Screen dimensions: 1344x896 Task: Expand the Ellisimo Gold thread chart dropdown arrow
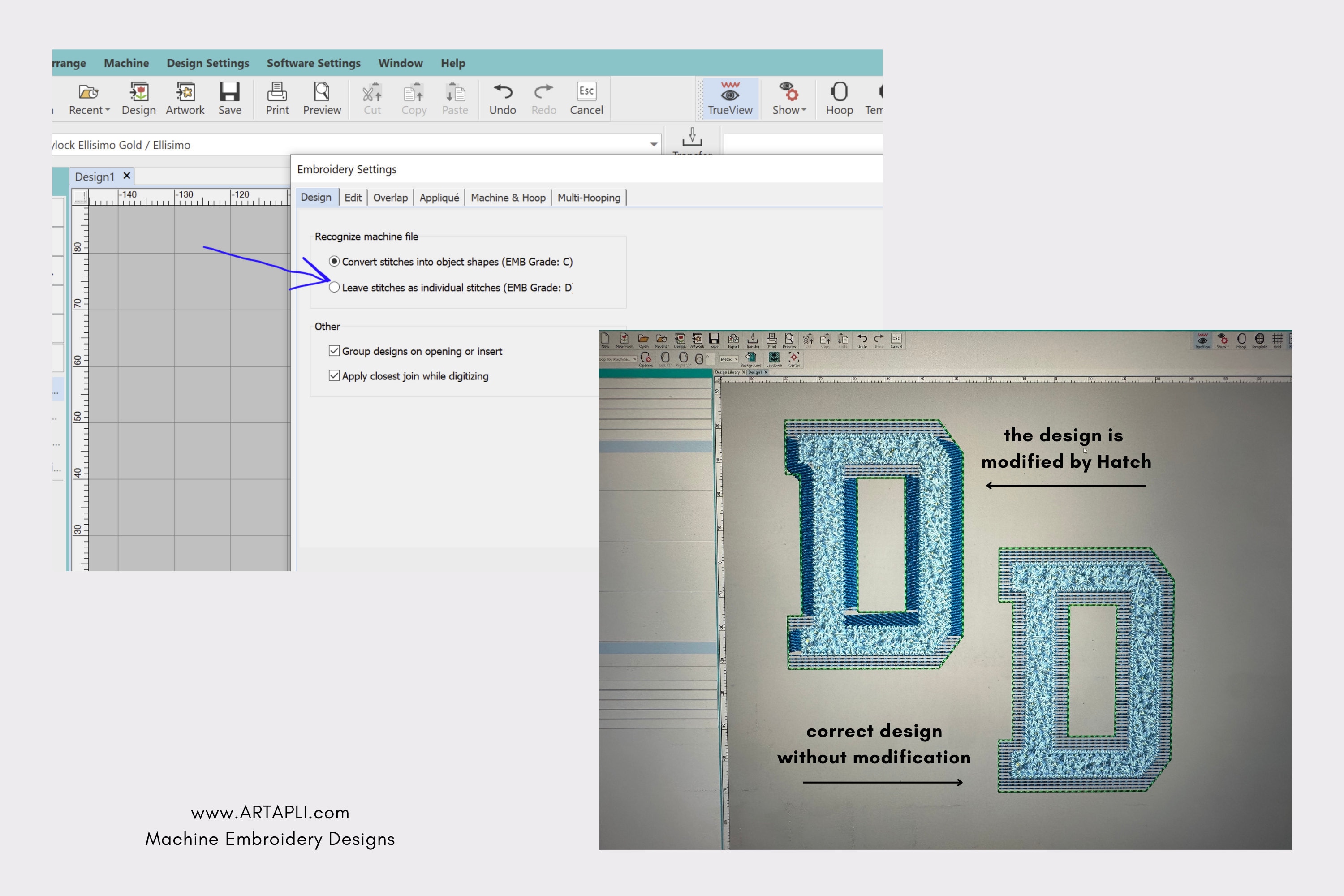click(x=654, y=145)
